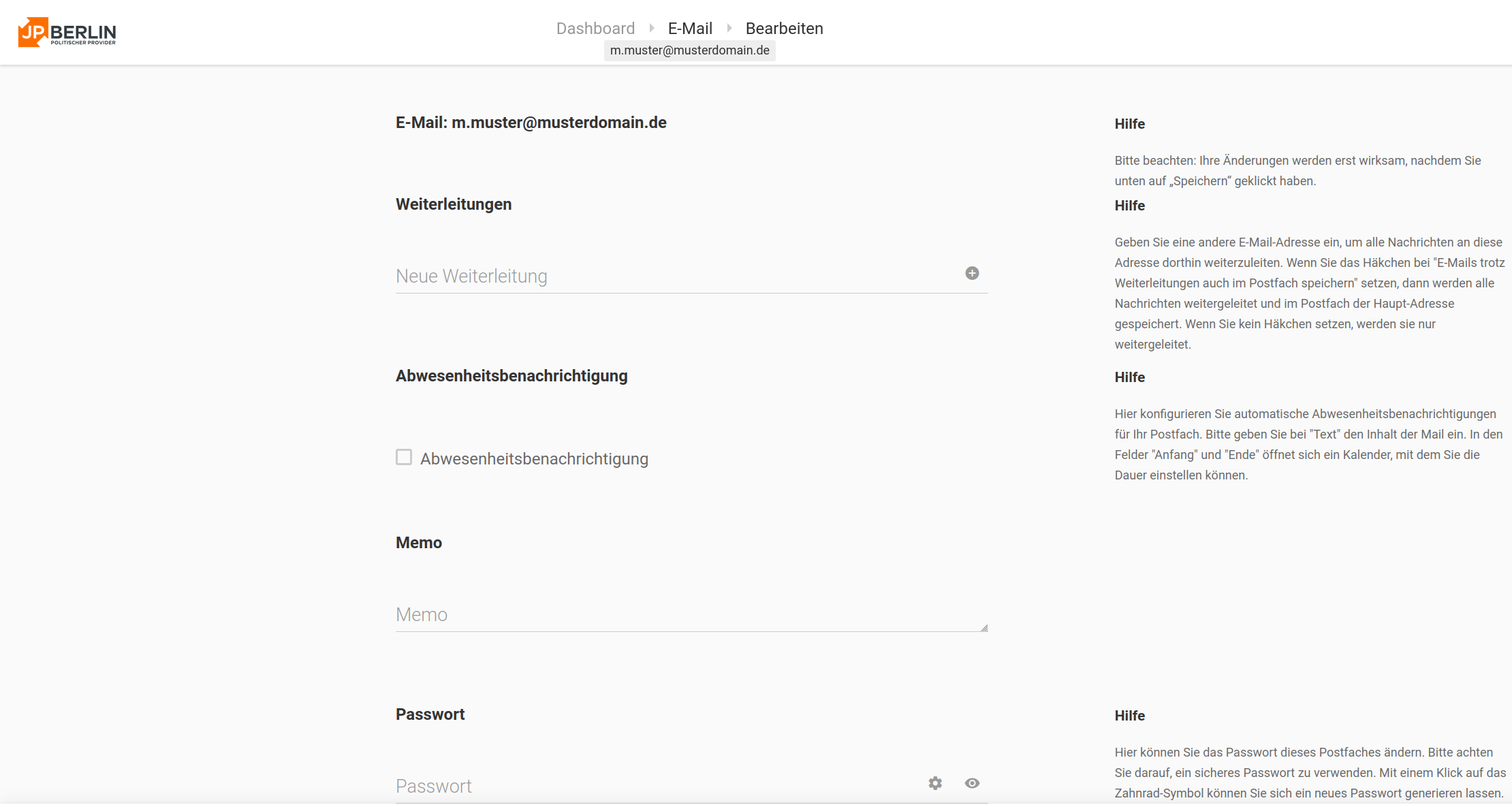
Task: Click the m.muster@musterdomain.de address chip
Action: (689, 50)
